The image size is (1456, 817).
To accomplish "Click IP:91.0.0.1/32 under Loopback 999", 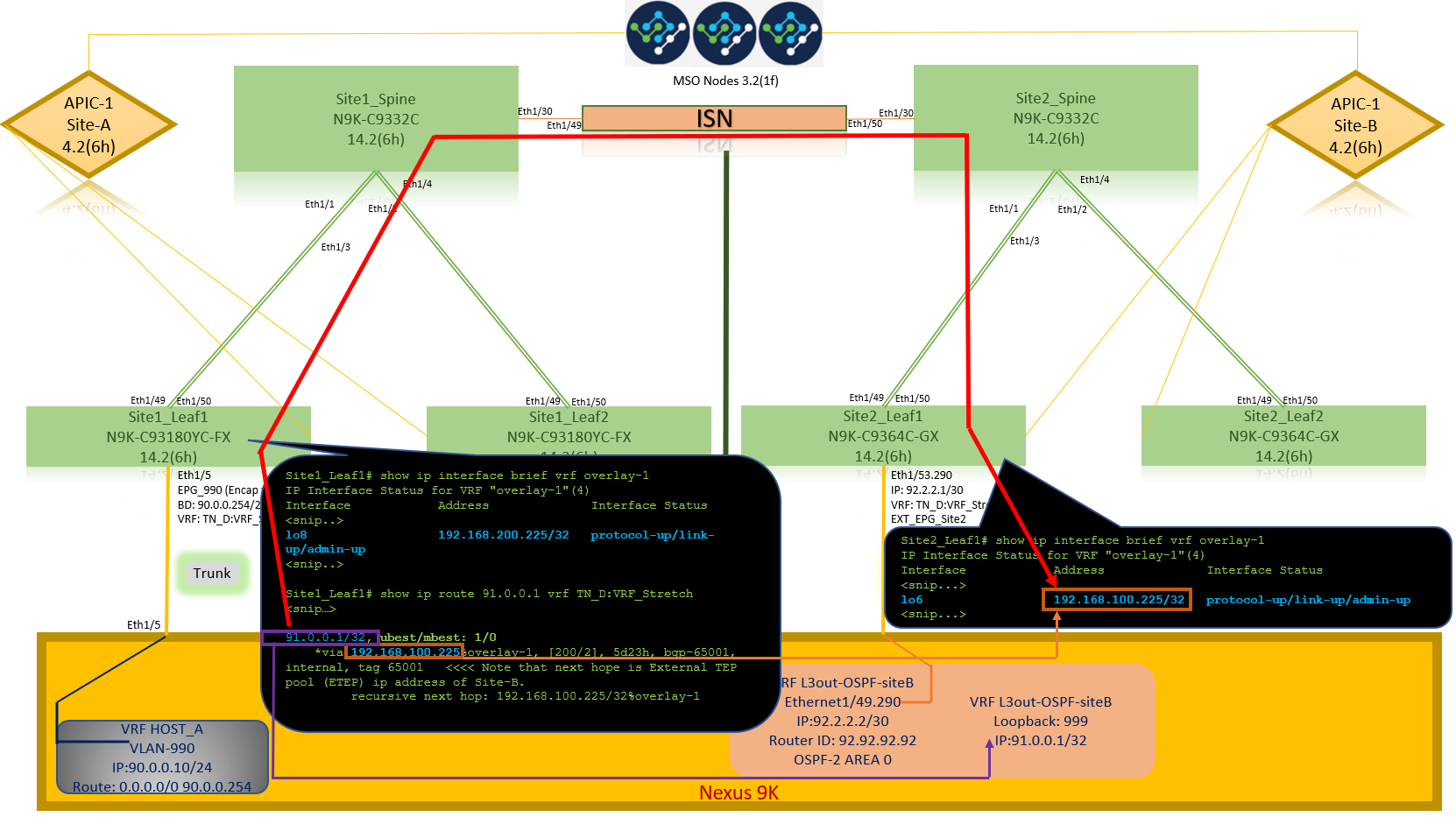I will pos(1041,740).
